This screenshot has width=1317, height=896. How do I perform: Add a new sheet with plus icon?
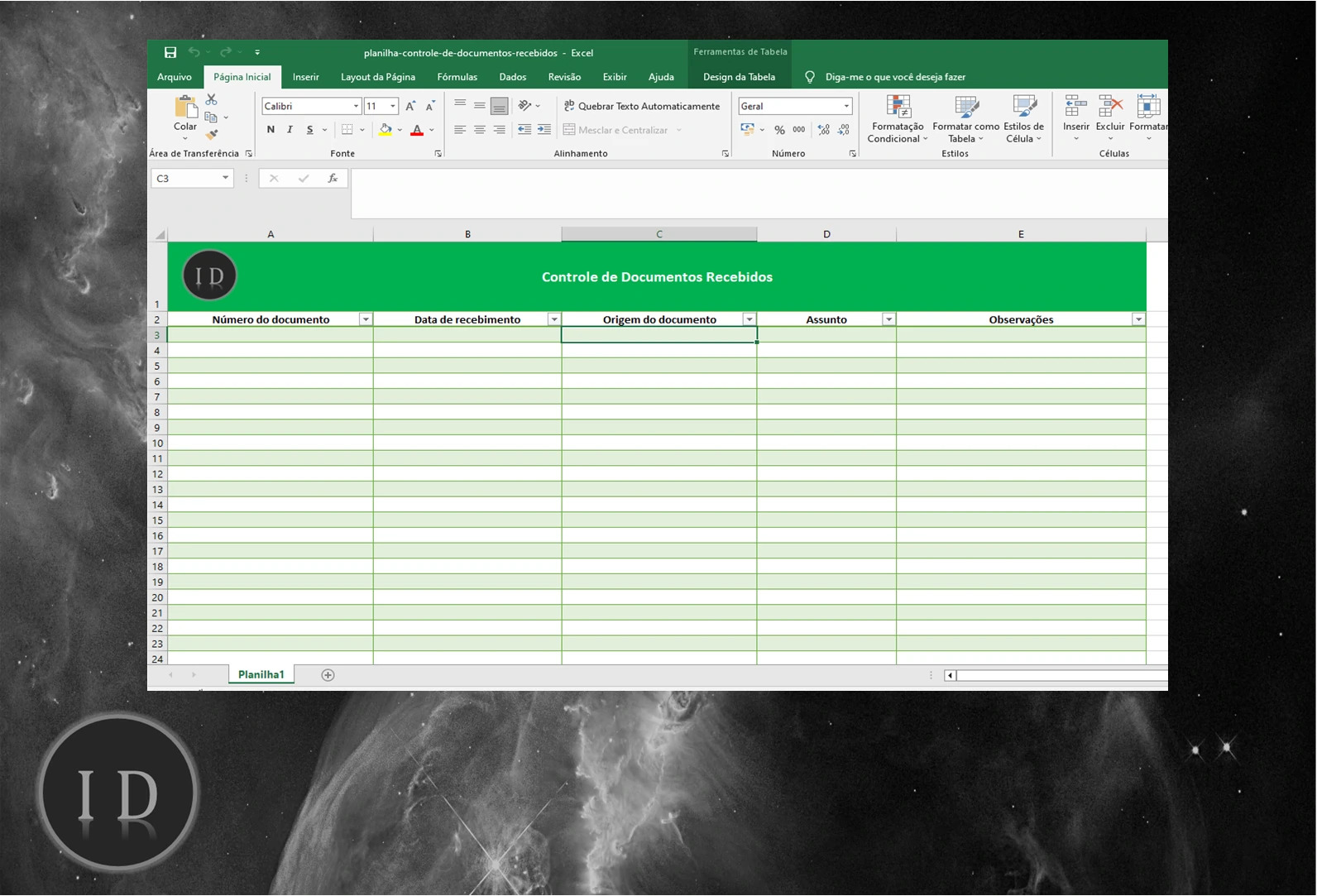click(328, 675)
